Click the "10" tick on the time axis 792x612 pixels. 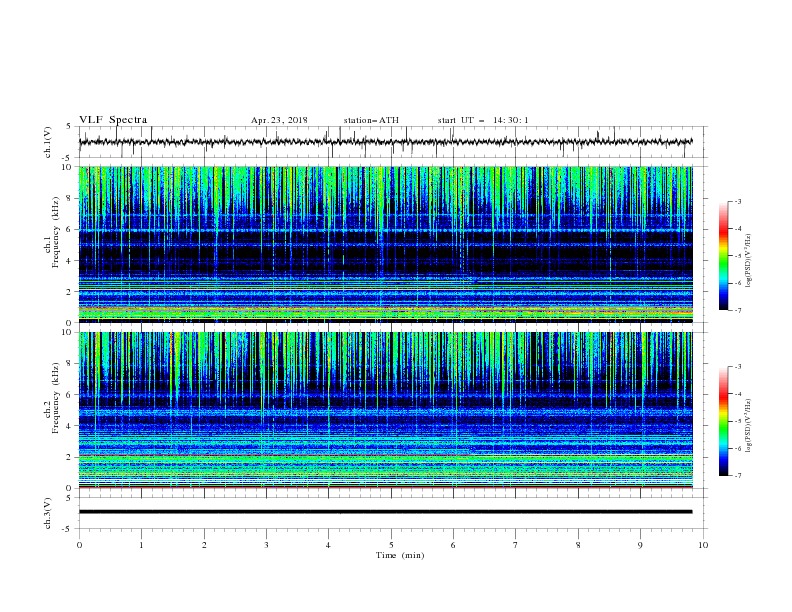tap(703, 545)
